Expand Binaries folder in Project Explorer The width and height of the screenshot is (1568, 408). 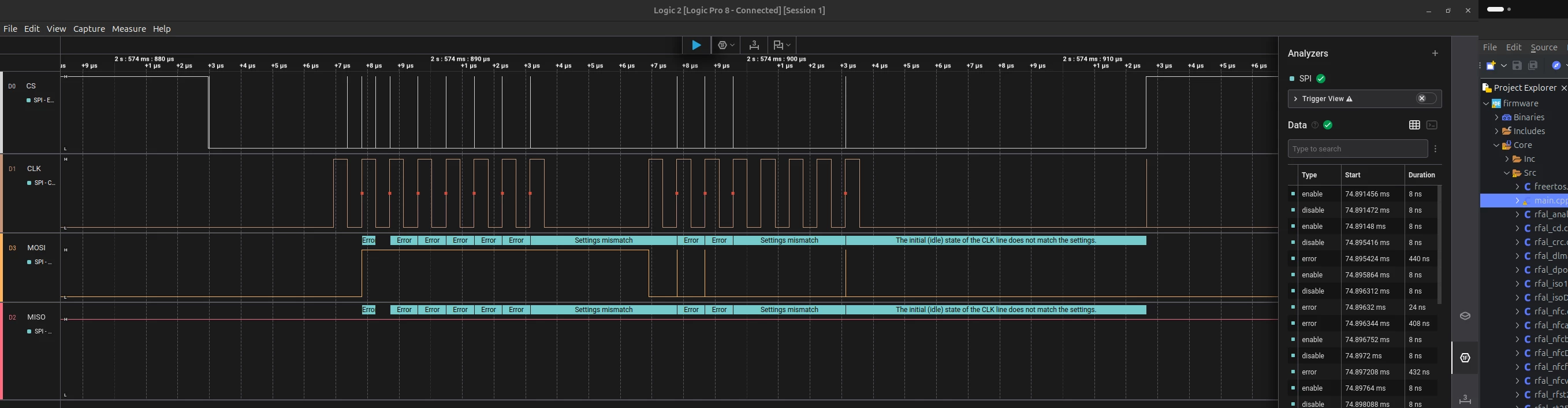coord(1496,117)
